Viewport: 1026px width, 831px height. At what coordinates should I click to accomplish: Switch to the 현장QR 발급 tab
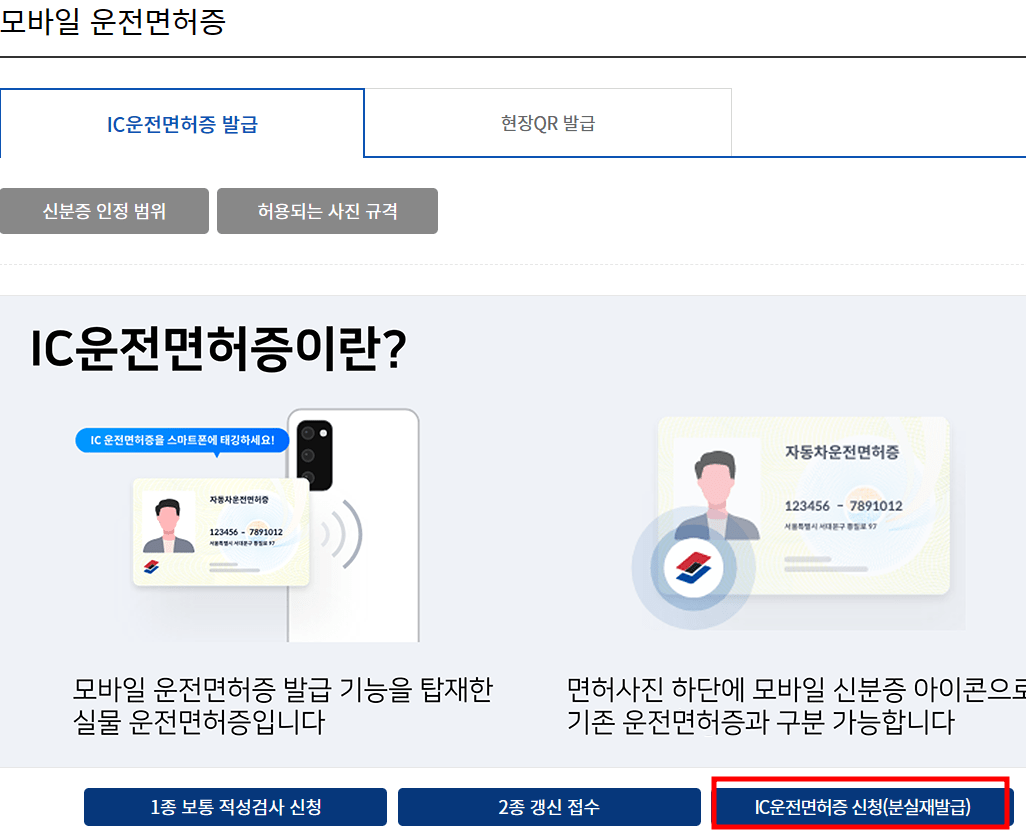click(547, 122)
